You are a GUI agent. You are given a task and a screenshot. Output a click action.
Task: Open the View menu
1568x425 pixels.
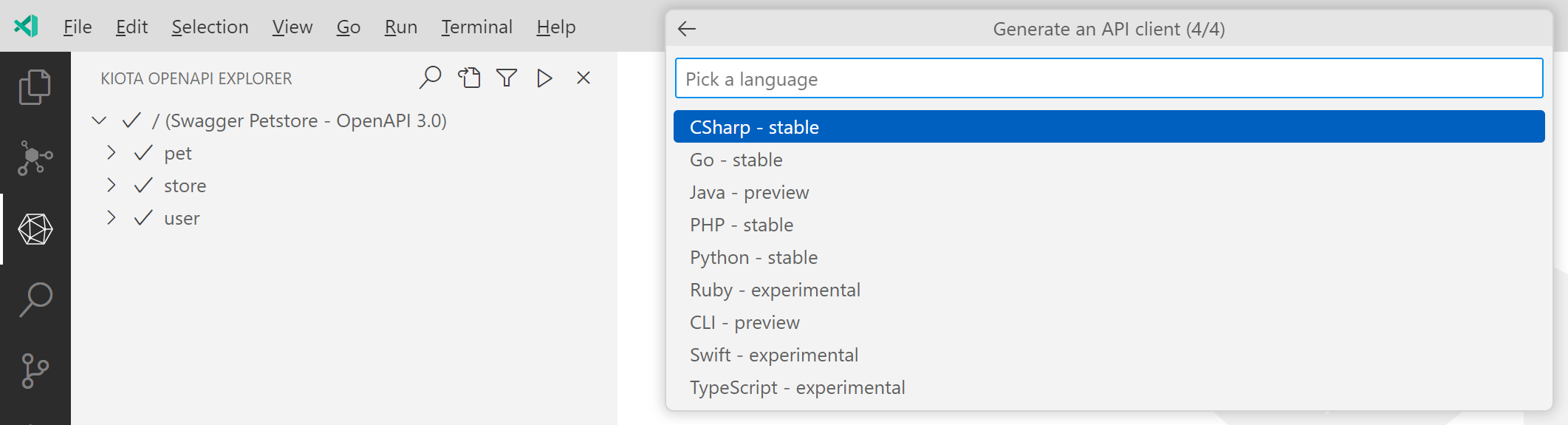292,27
